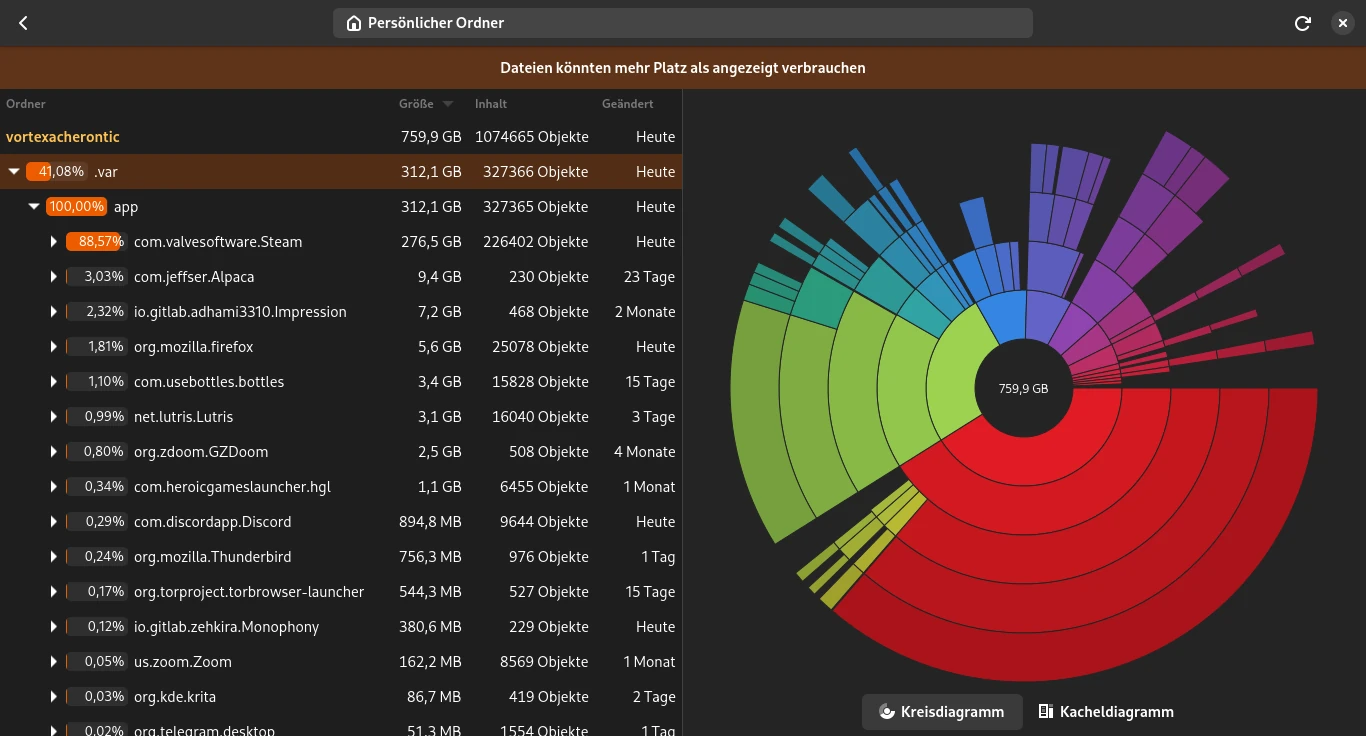The image size is (1366, 736).
Task: Close the window with the X icon
Action: [1342, 23]
